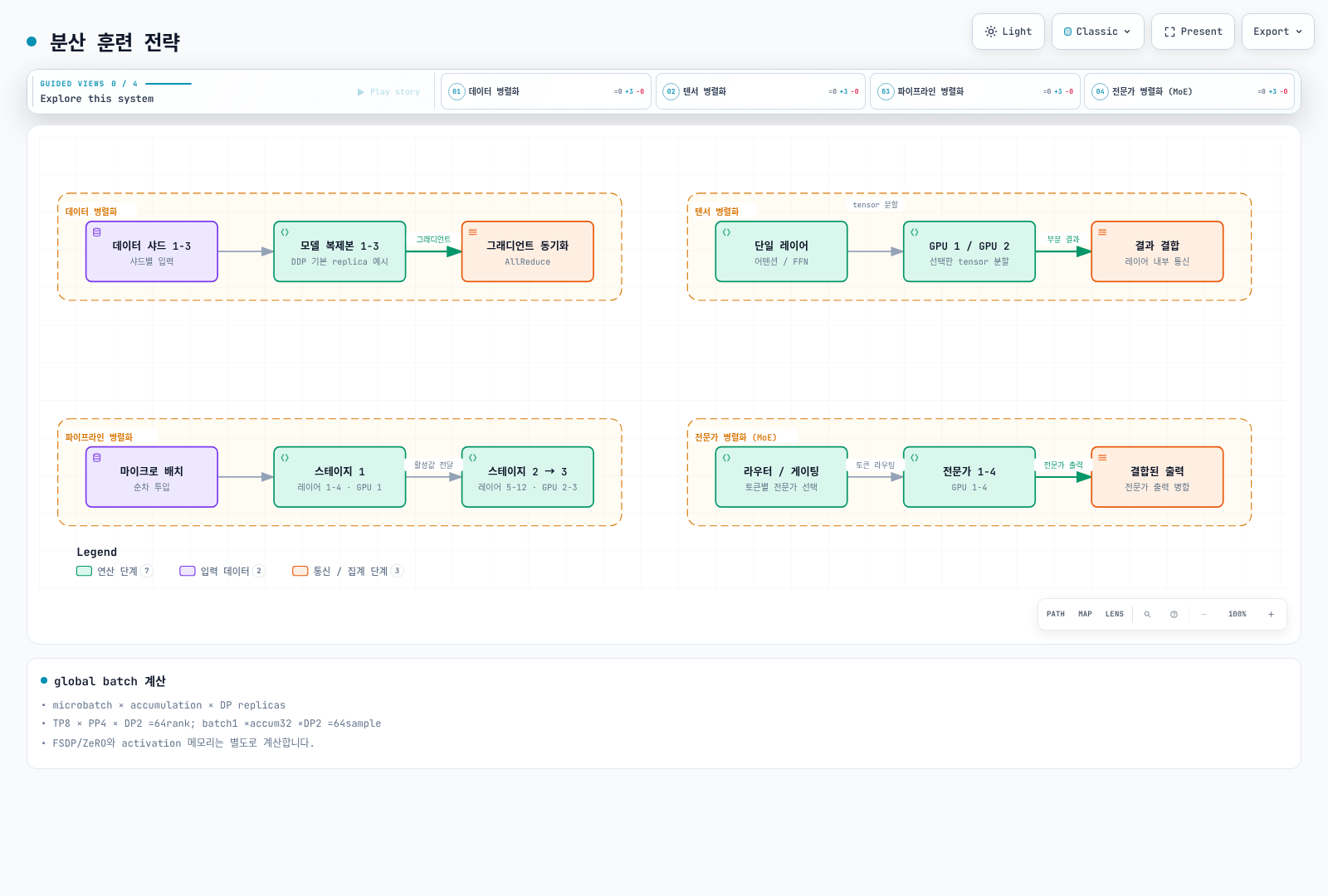Select the 데이터 병렬화 guided view tab

pyautogui.click(x=546, y=91)
